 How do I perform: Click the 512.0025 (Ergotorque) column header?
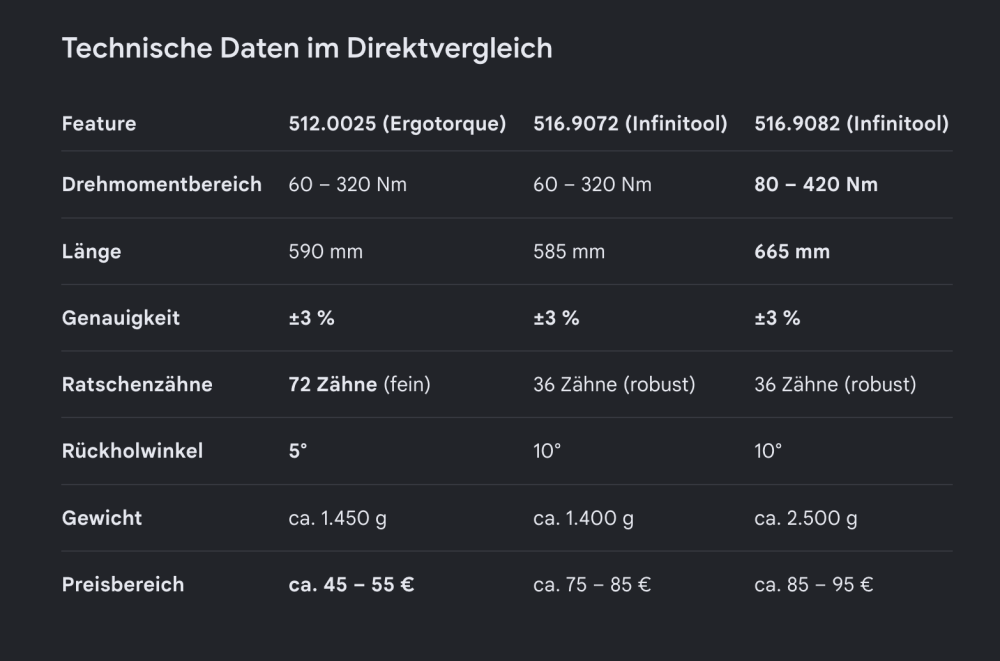coord(397,124)
